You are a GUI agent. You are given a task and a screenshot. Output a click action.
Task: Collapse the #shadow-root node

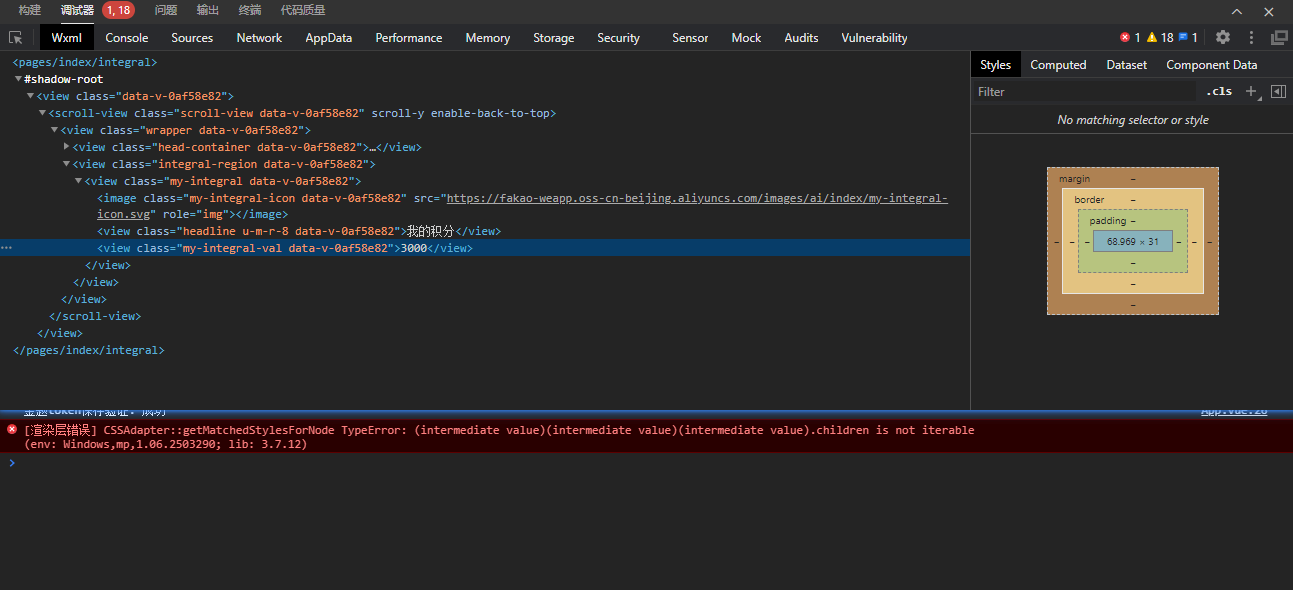(x=18, y=79)
